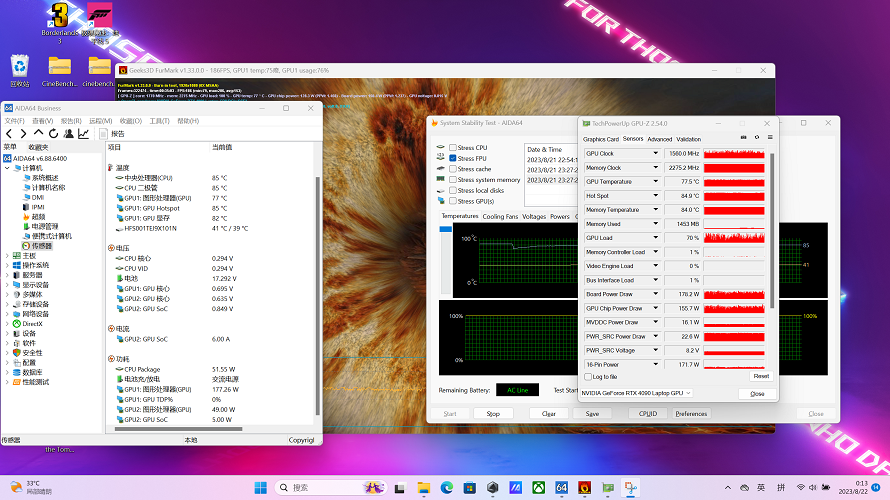Switch to AIDA64 taskbar icon

tap(561, 488)
